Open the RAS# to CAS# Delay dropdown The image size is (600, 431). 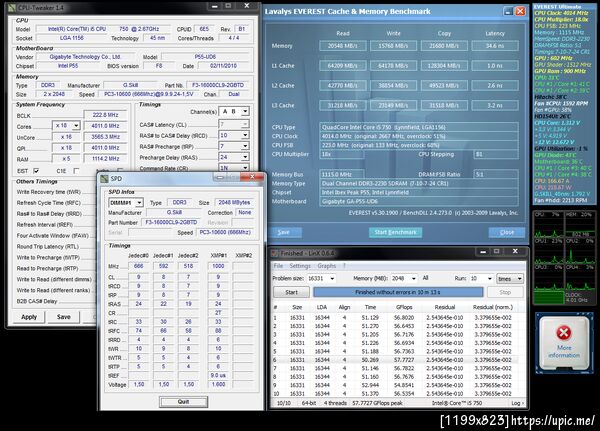[245, 135]
